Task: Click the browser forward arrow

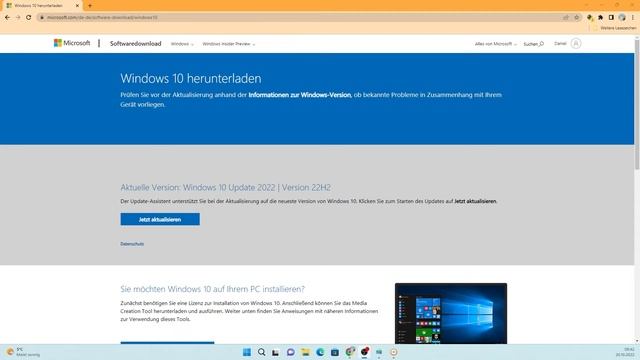Action: (x=18, y=18)
